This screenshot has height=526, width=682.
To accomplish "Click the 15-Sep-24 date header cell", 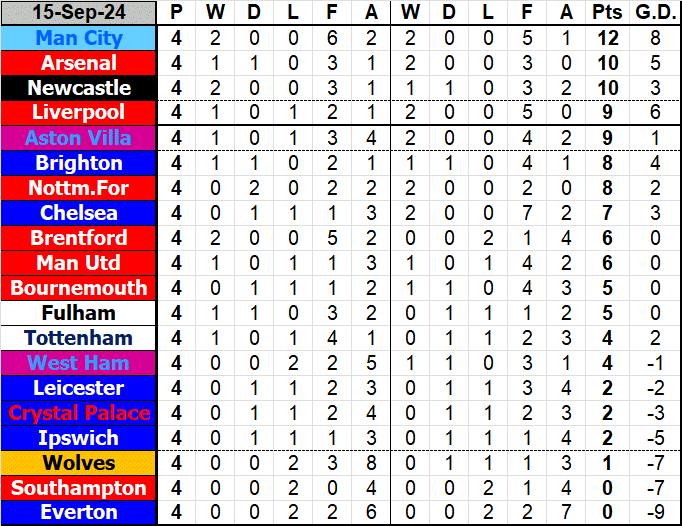I will pyautogui.click(x=79, y=13).
